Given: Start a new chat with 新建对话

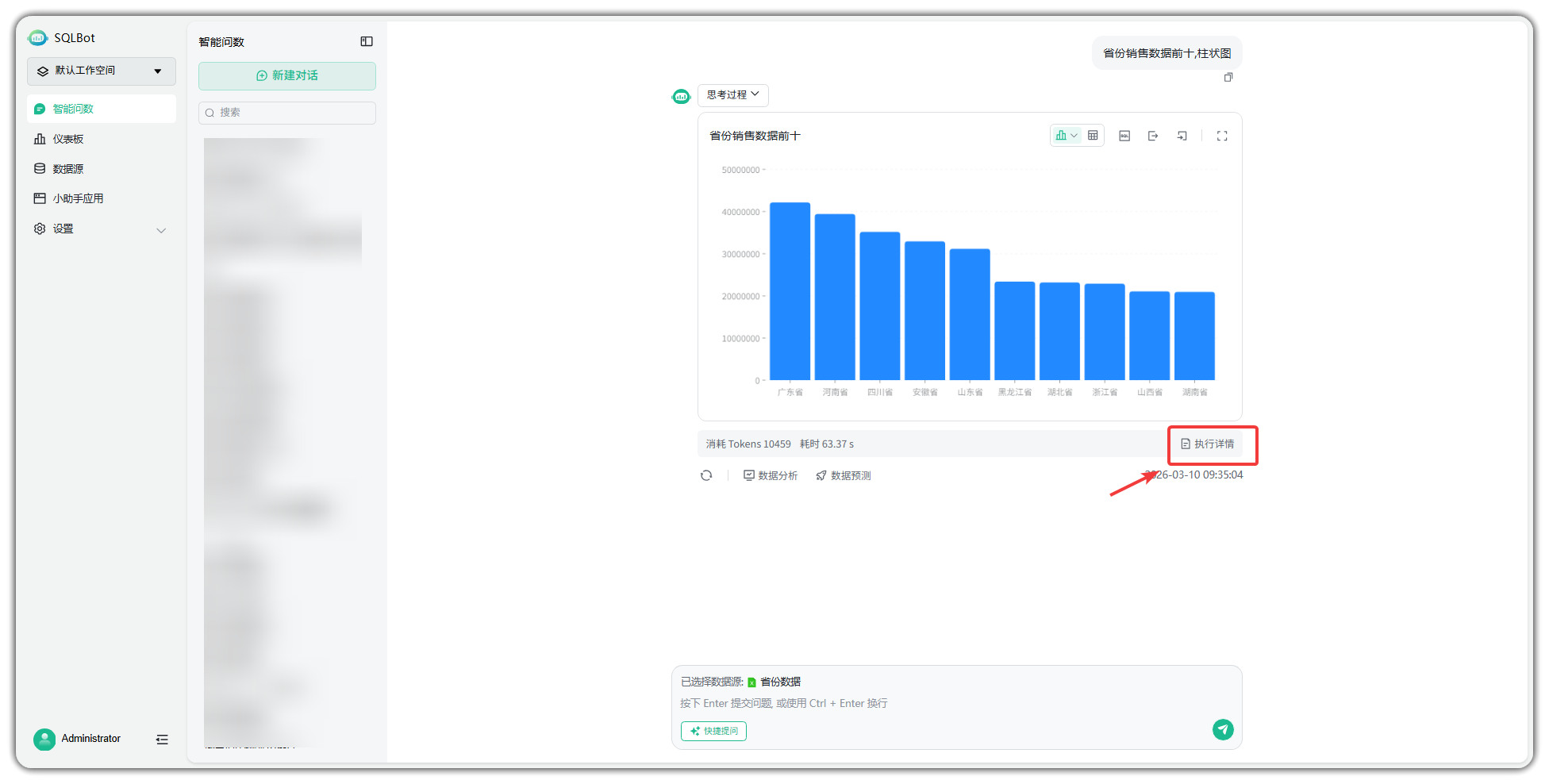Looking at the screenshot, I should 286,75.
